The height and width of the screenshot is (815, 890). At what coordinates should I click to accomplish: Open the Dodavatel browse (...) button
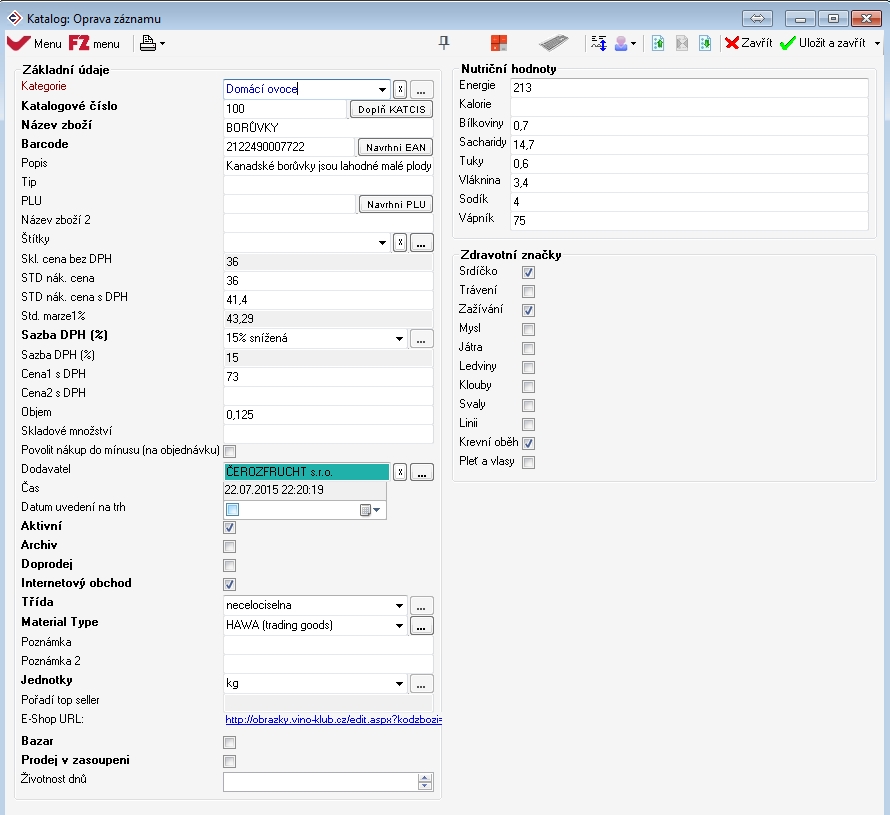tap(422, 472)
